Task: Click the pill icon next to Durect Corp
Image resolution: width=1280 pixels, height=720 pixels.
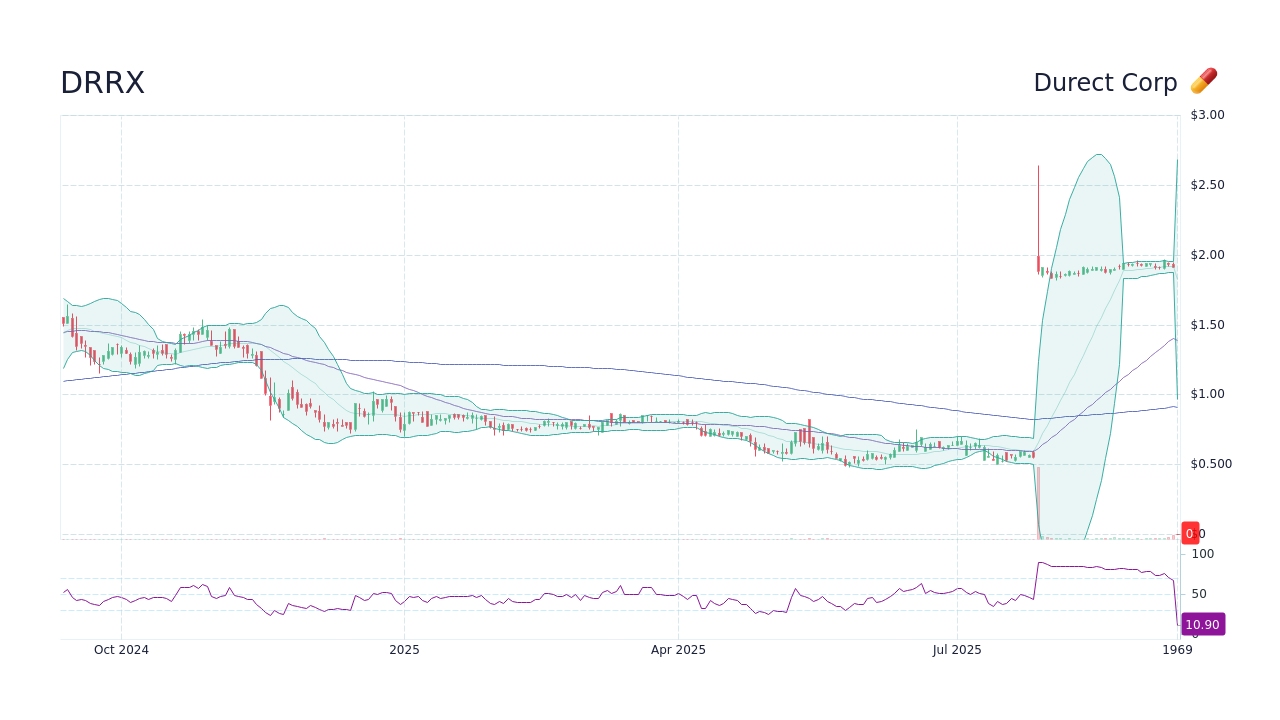Action: pyautogui.click(x=1203, y=81)
